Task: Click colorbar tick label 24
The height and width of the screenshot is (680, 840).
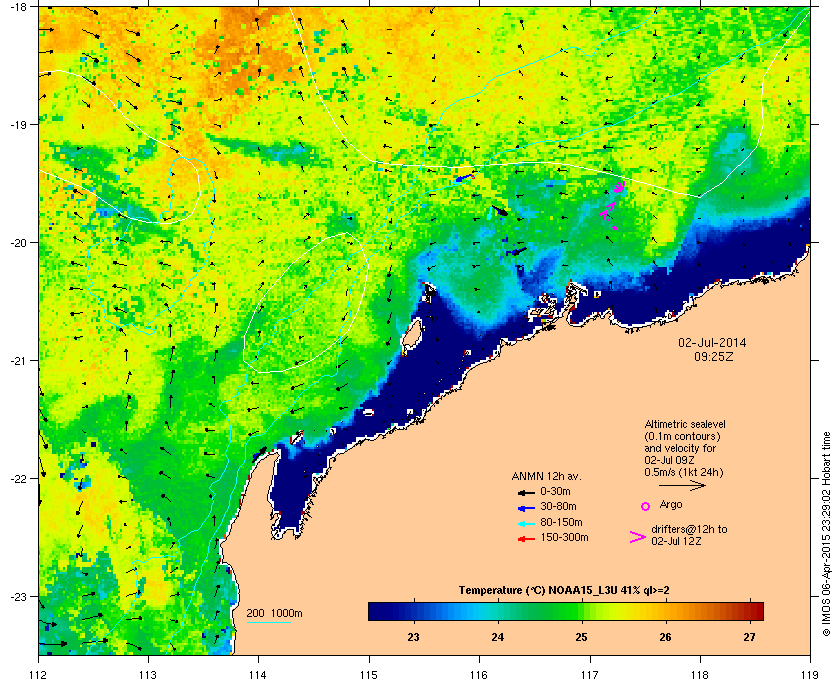Action: point(498,637)
